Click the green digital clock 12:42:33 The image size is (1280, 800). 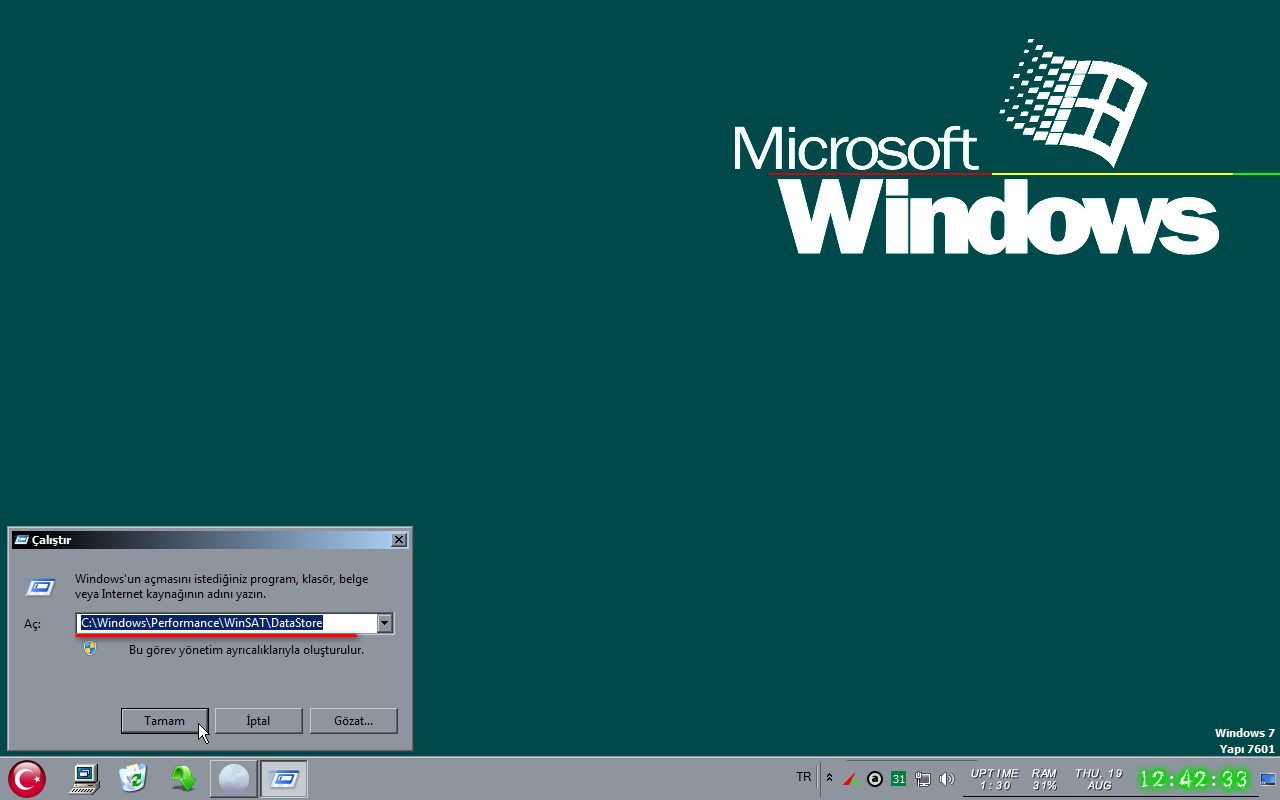(1194, 779)
